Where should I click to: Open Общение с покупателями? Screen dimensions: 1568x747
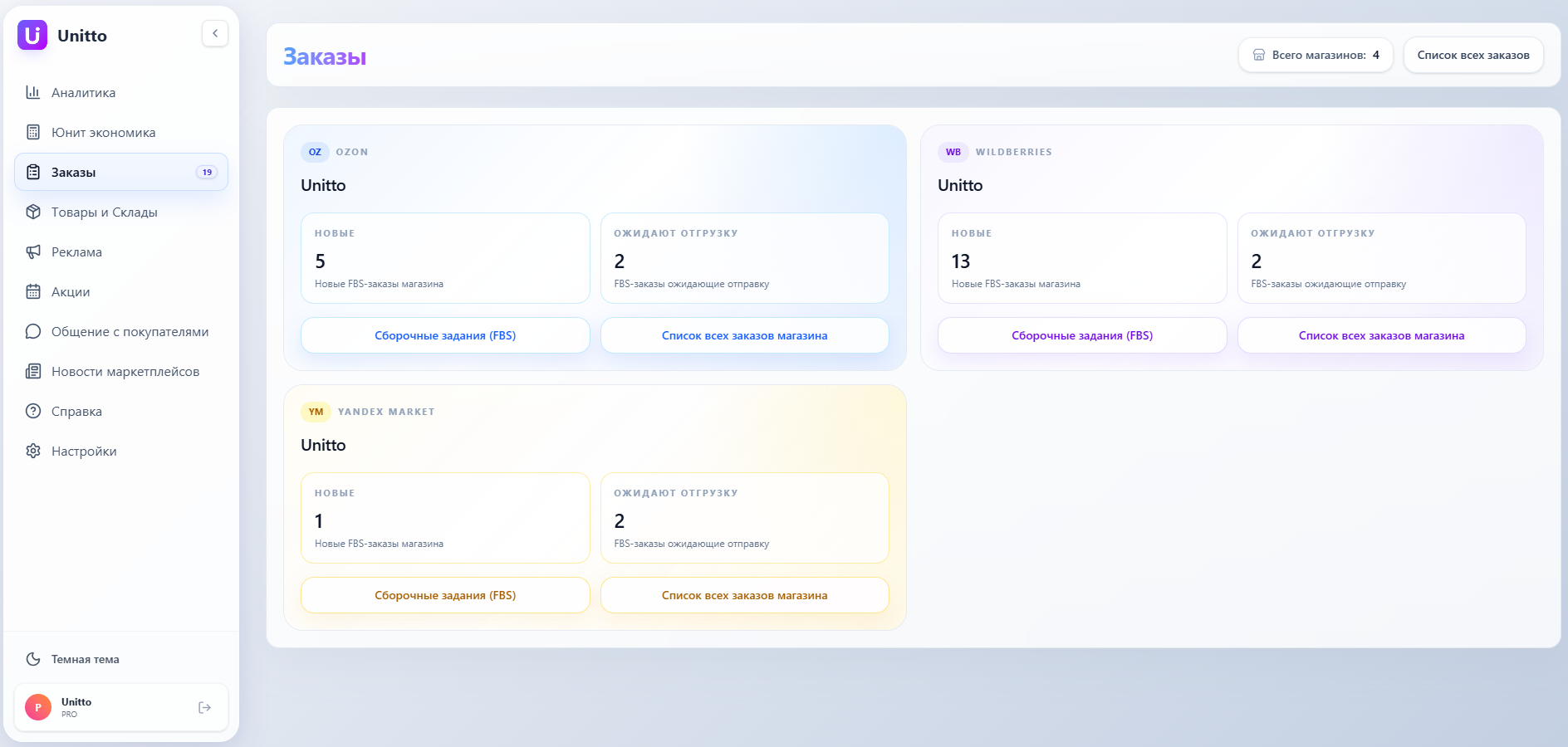121,331
